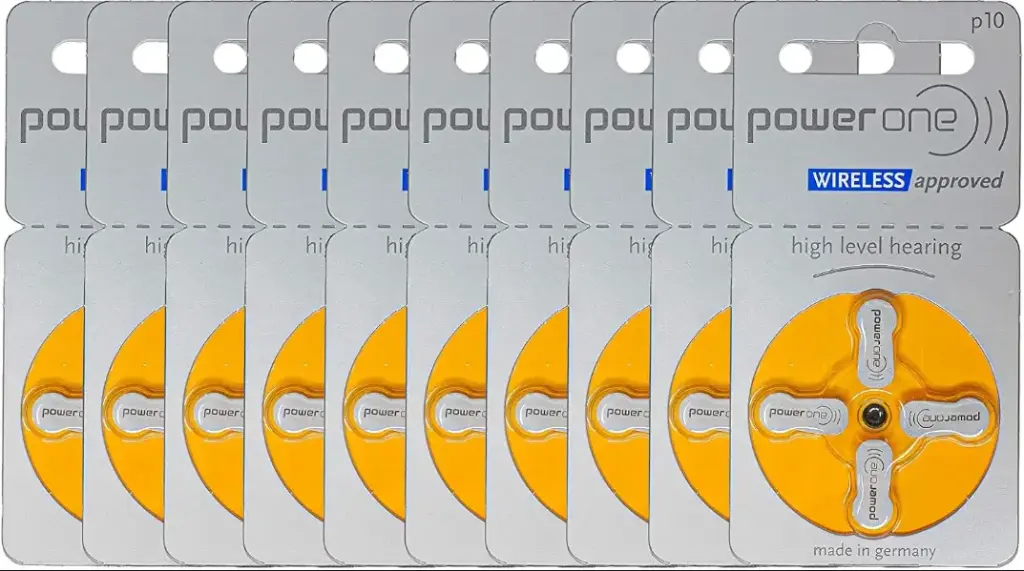This screenshot has width=1024, height=571.
Task: Click the blue WIRELESS approved badge
Action: pos(905,180)
